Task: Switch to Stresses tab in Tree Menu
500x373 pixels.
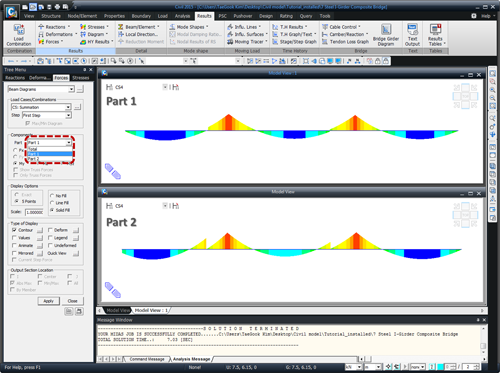Action: [x=81, y=78]
